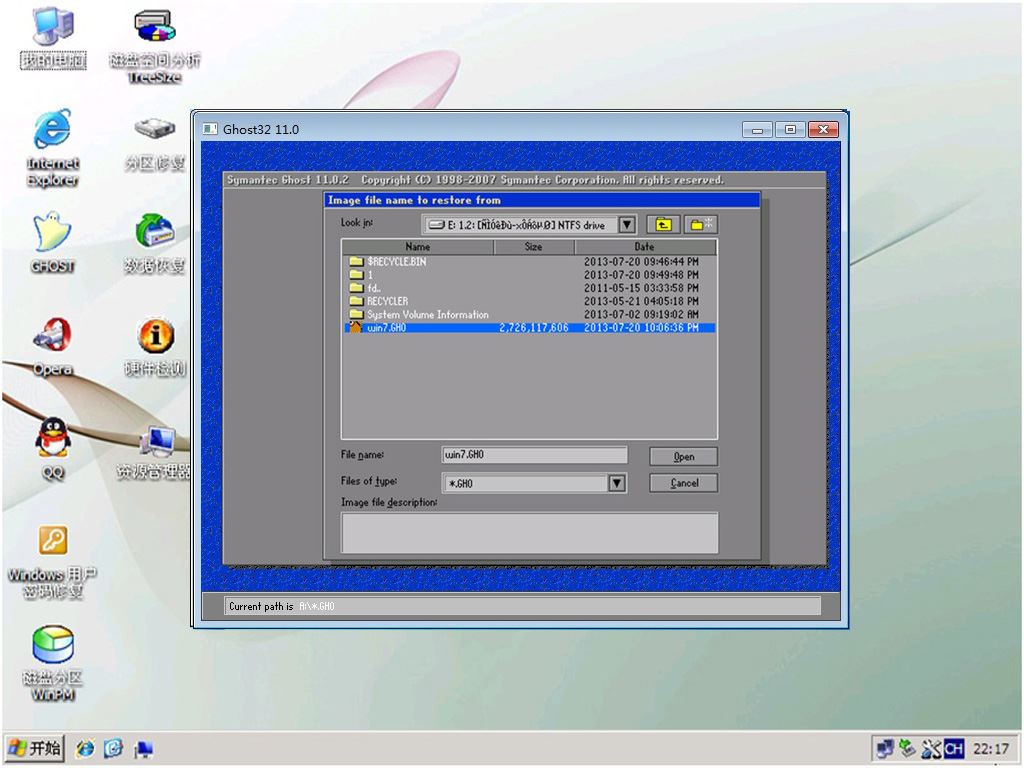
Task: Click the second quick launch browser icon
Action: click(114, 748)
